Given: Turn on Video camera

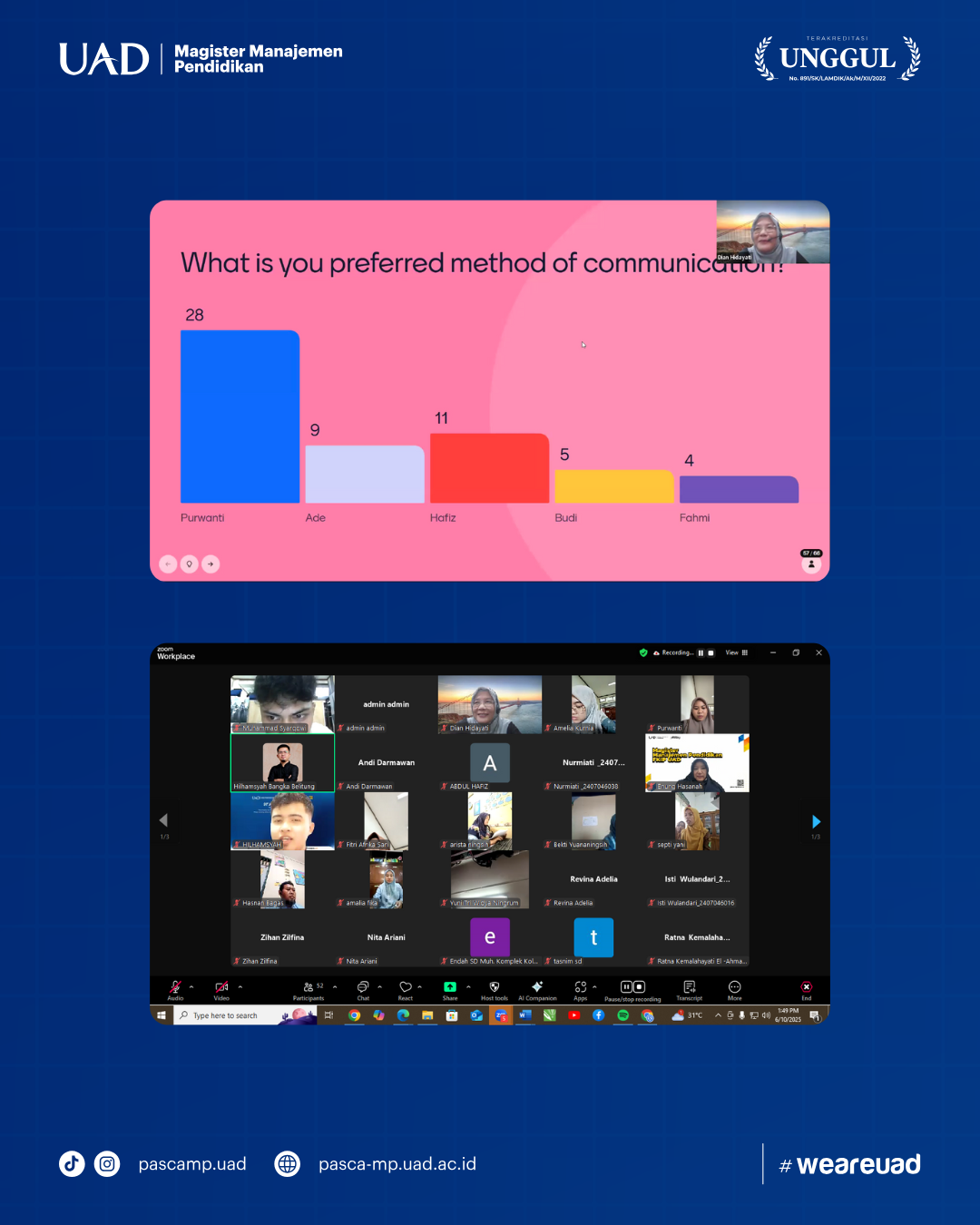Looking at the screenshot, I should coord(221,987).
